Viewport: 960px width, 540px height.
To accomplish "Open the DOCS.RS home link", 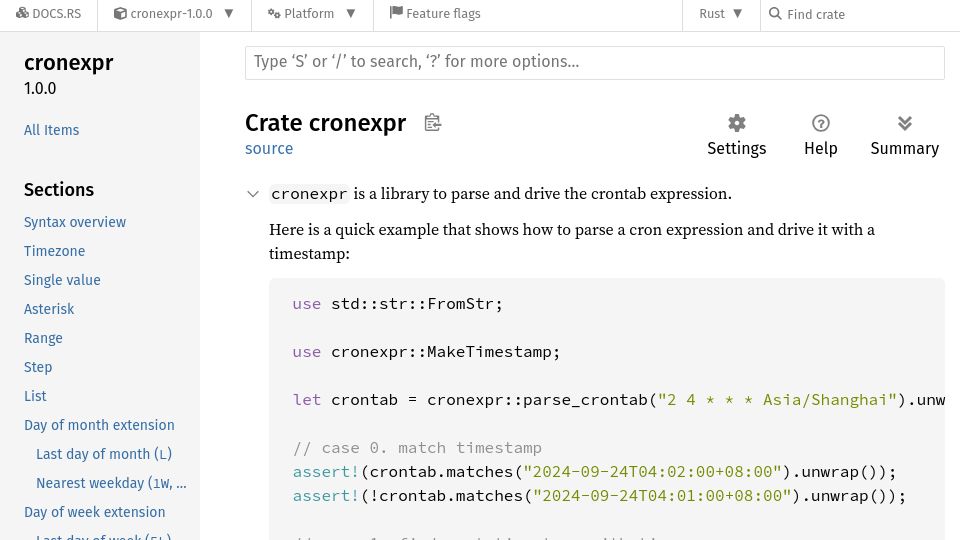I will pos(48,13).
